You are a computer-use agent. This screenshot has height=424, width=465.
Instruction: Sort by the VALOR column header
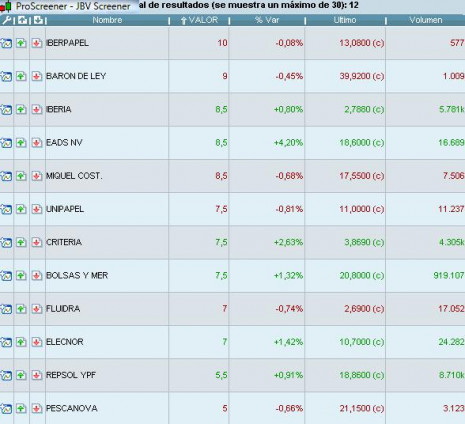pos(200,20)
